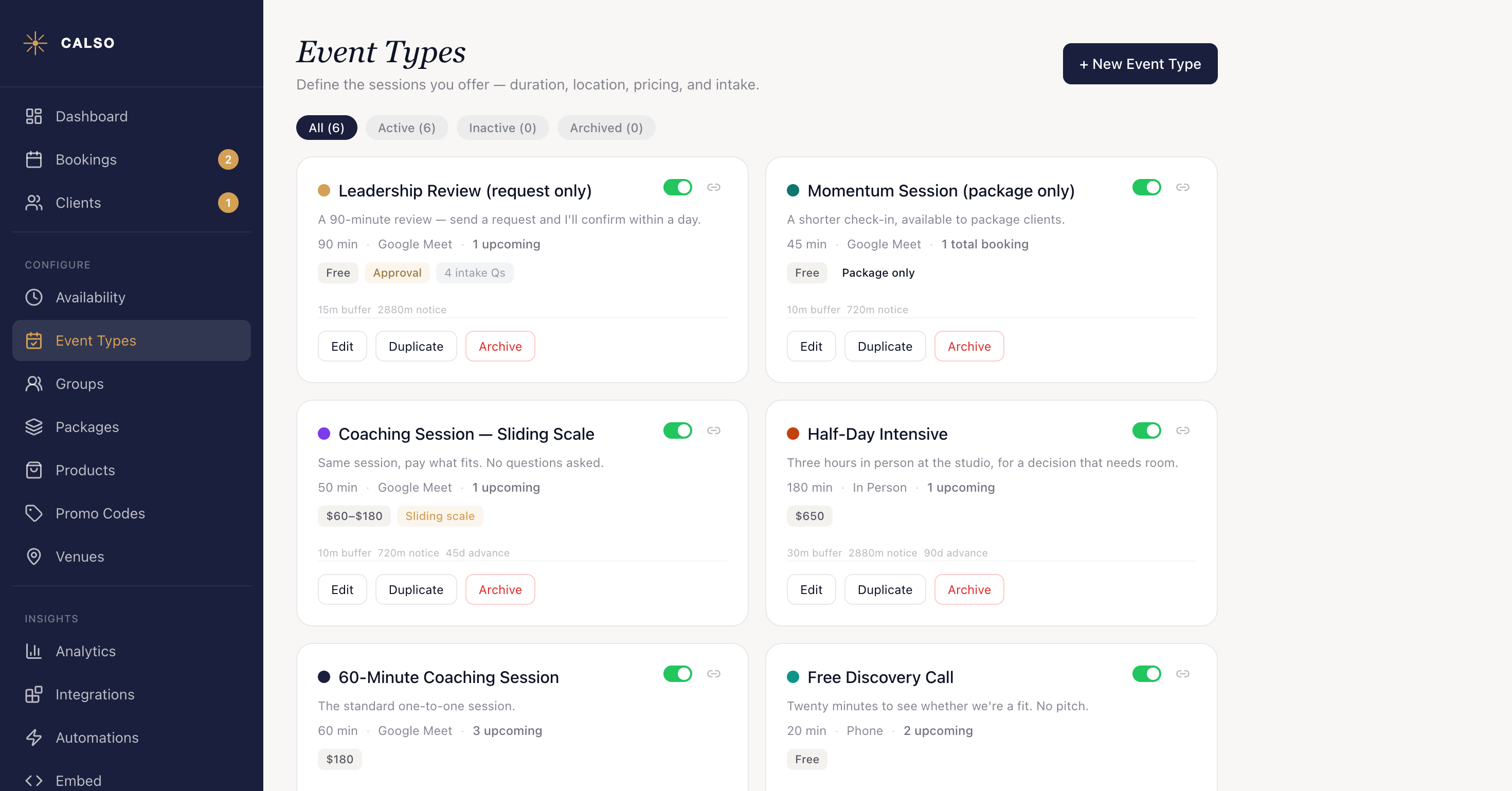This screenshot has height=791, width=1512.
Task: Disable the Momentum Session event toggle
Action: [1147, 187]
